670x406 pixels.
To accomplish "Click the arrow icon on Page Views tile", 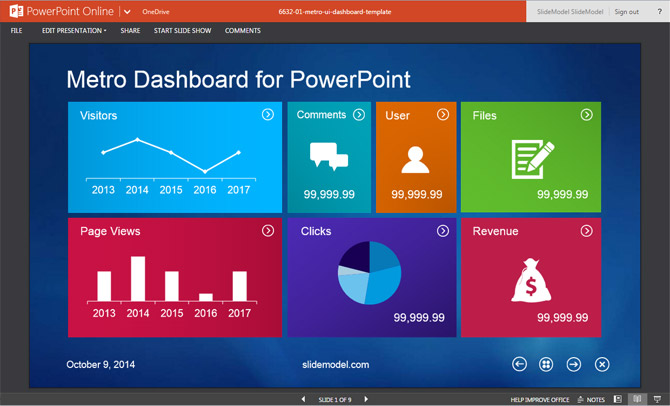I will point(268,231).
